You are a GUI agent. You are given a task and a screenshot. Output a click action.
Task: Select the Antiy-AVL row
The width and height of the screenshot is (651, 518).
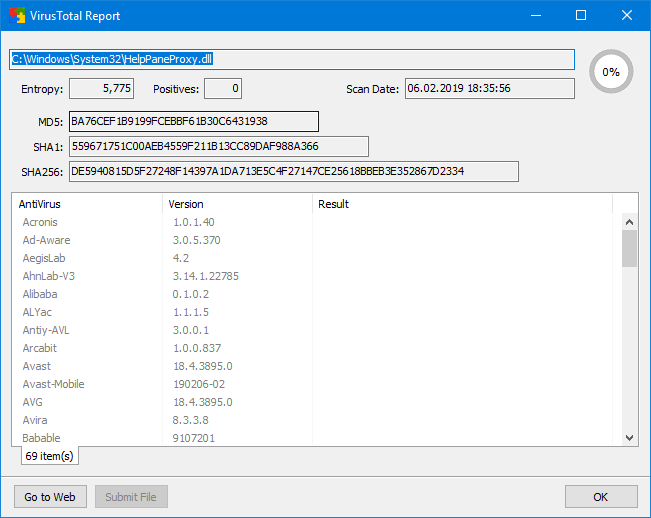tap(312, 330)
